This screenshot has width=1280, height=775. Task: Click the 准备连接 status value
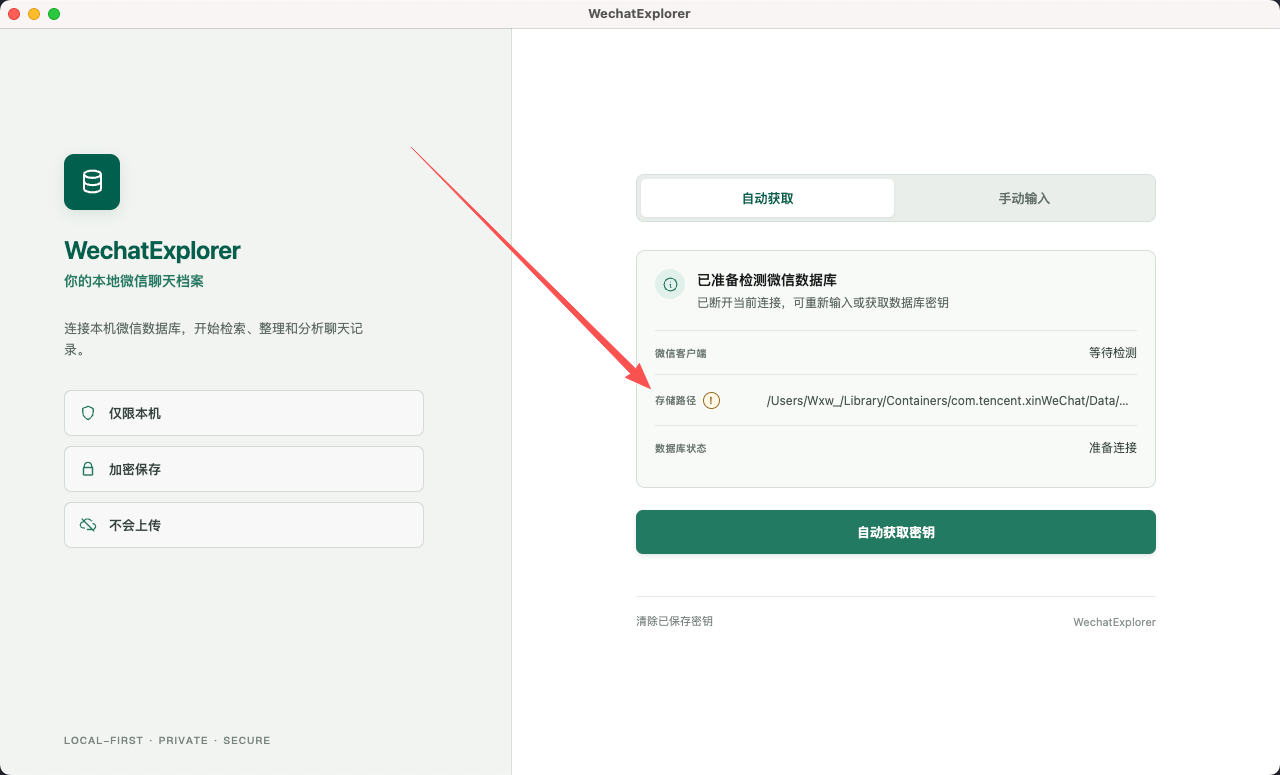(1113, 448)
